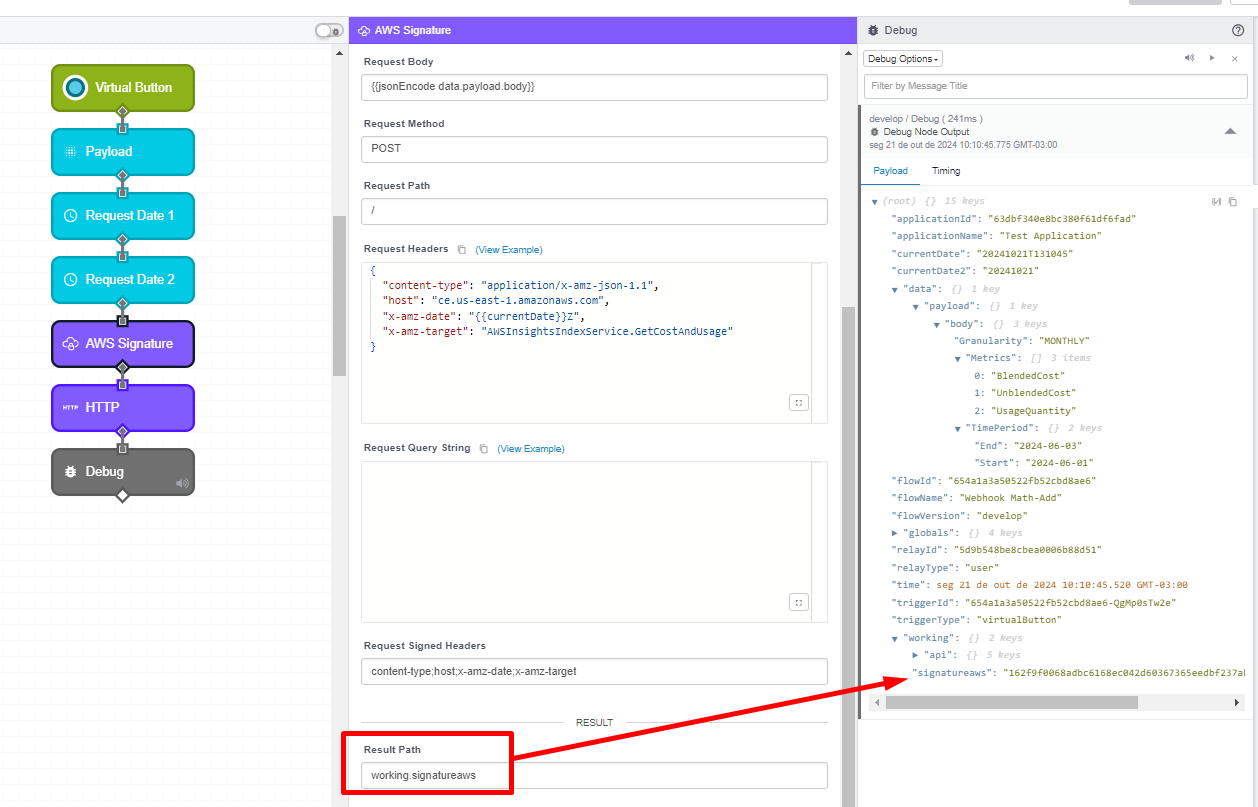Collapse the "payload" object in tree

(x=917, y=307)
